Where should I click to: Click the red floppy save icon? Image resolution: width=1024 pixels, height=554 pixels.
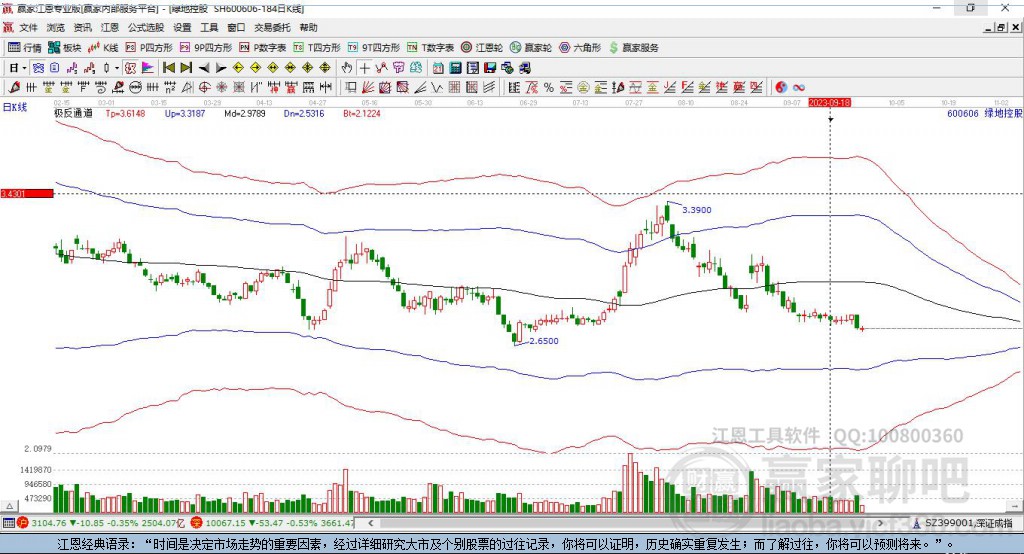pos(490,68)
